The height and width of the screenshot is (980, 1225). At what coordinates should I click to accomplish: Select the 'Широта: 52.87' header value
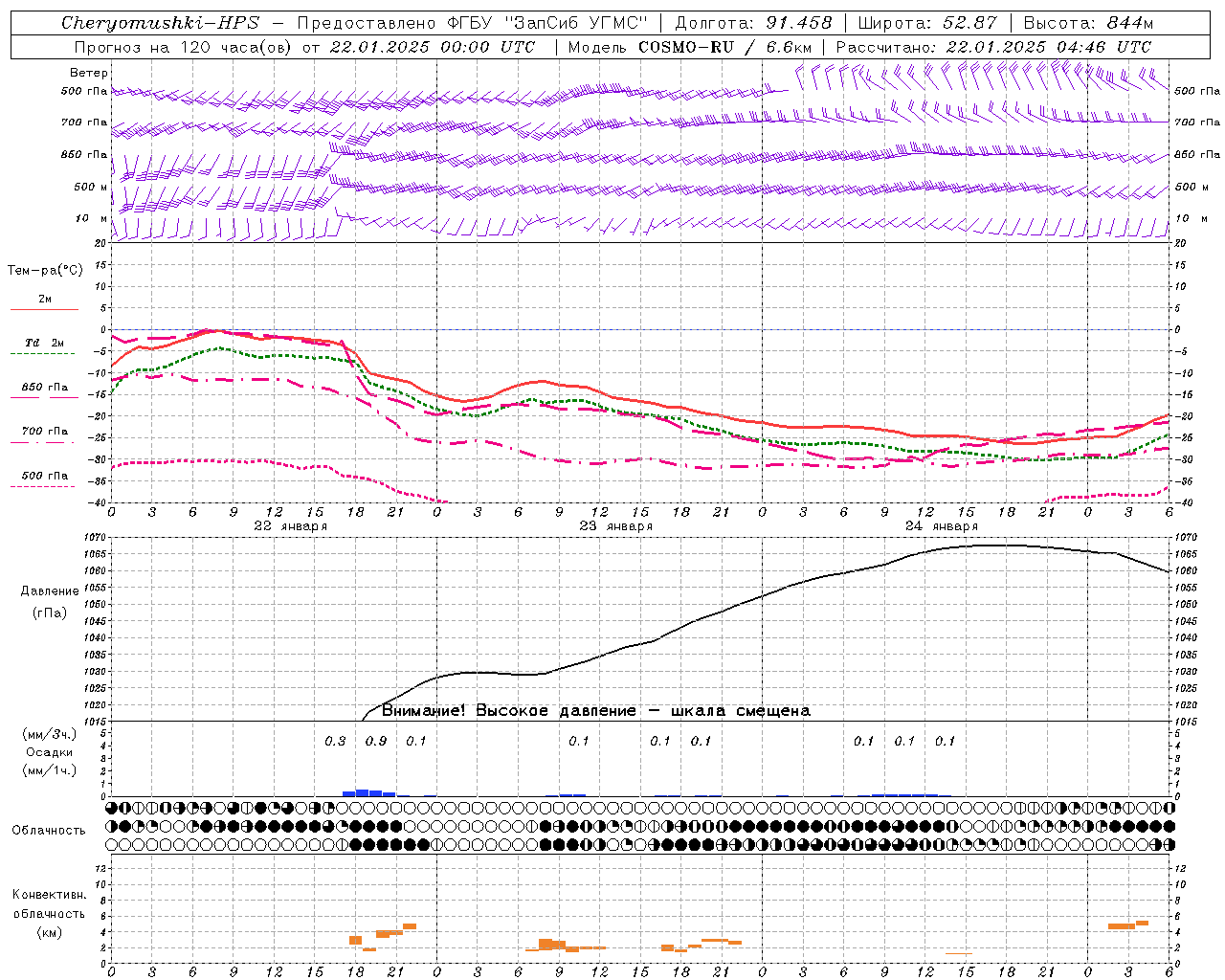[927, 23]
